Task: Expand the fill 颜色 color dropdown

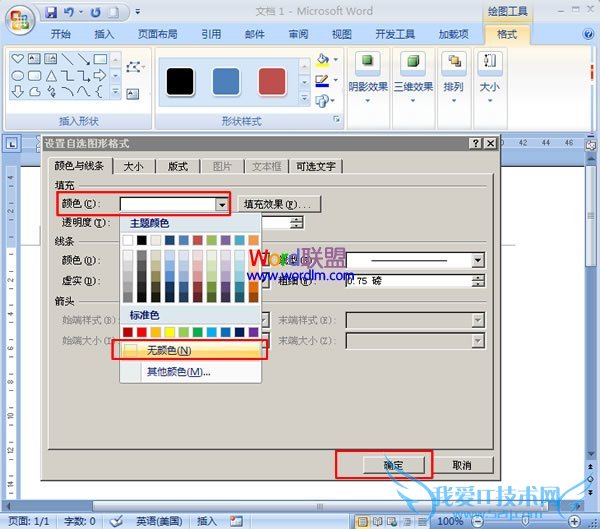Action: point(221,204)
